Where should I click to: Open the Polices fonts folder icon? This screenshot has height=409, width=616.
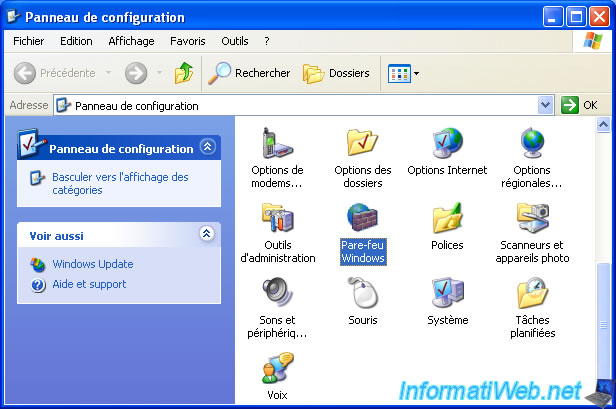pyautogui.click(x=447, y=218)
